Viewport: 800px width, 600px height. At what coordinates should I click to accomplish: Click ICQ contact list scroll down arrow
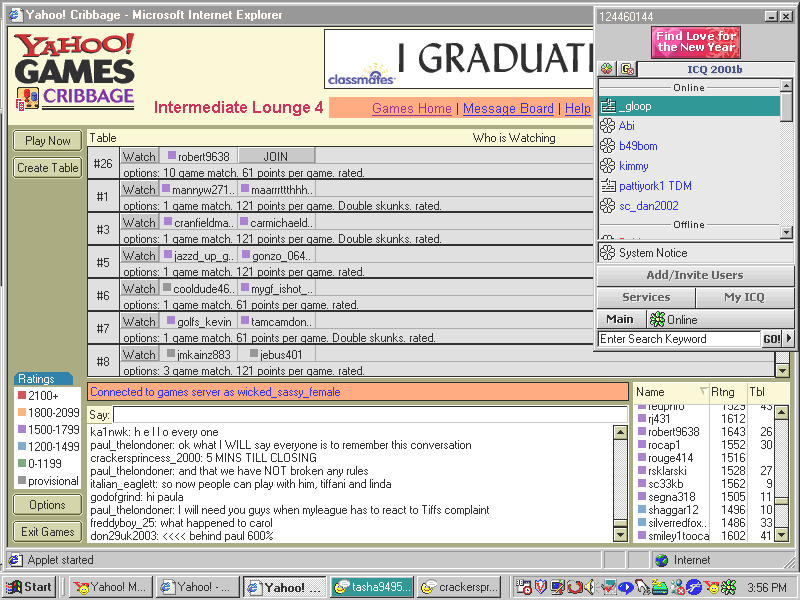[786, 232]
